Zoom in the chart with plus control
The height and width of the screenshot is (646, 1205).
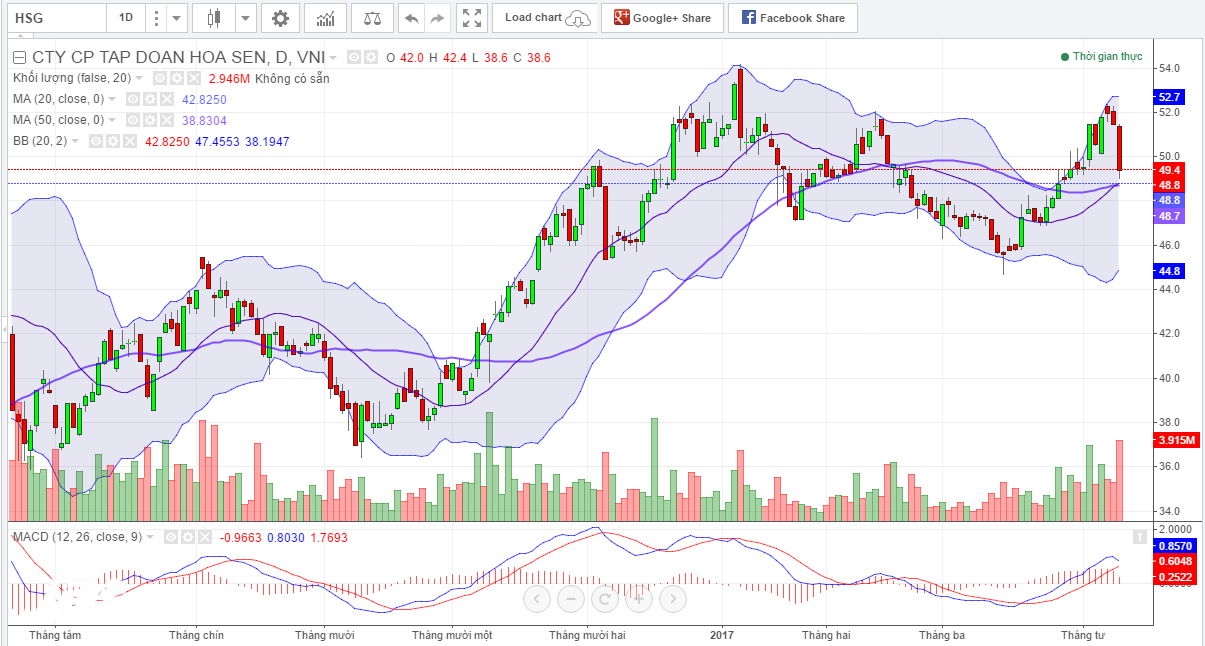pyautogui.click(x=638, y=599)
